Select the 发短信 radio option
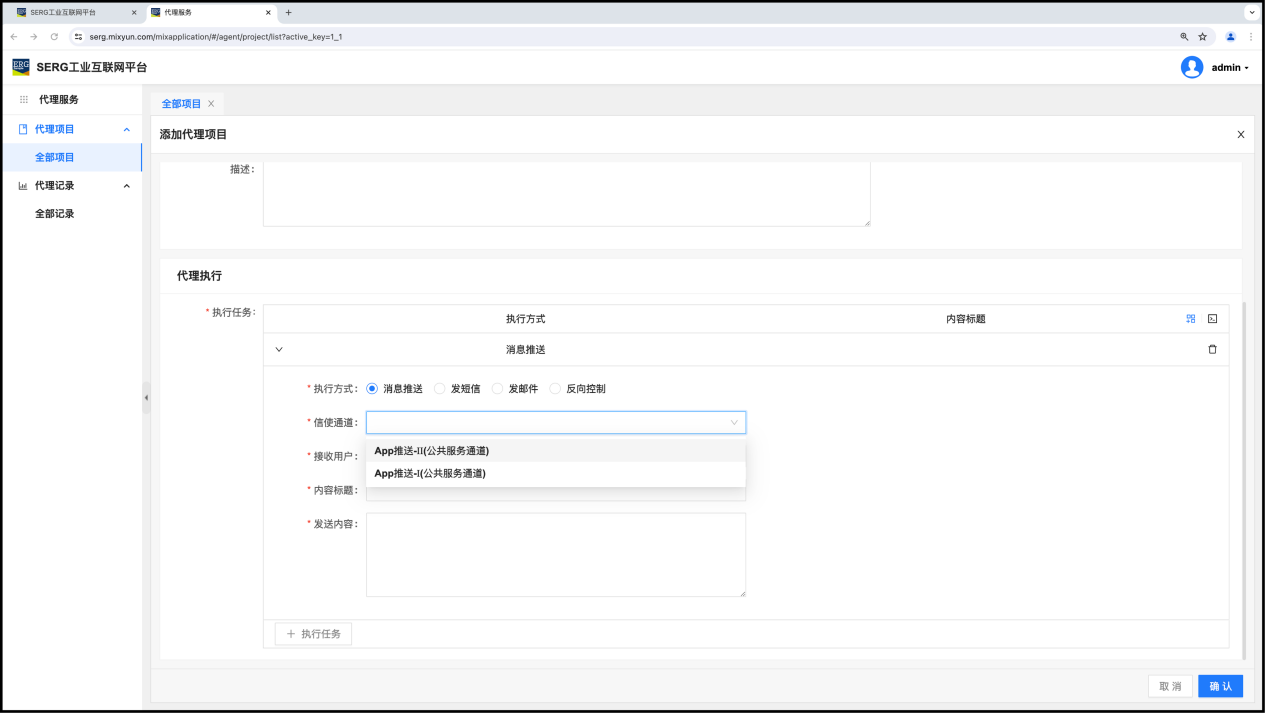This screenshot has height=713, width=1265. point(440,389)
